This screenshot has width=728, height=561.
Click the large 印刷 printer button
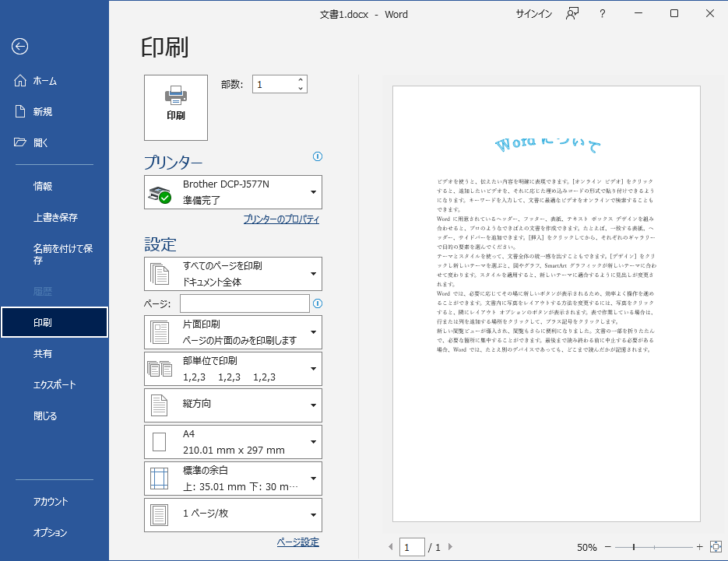tap(176, 108)
